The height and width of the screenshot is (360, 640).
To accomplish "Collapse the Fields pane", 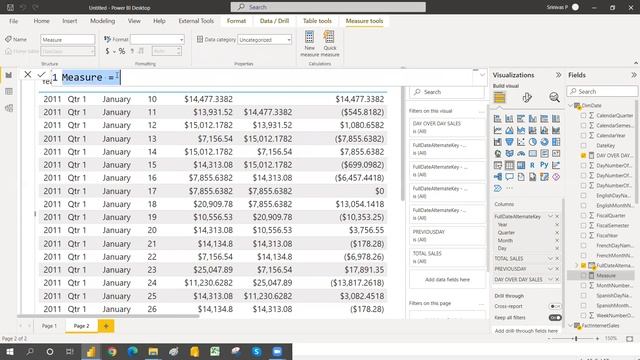I will pos(633,75).
